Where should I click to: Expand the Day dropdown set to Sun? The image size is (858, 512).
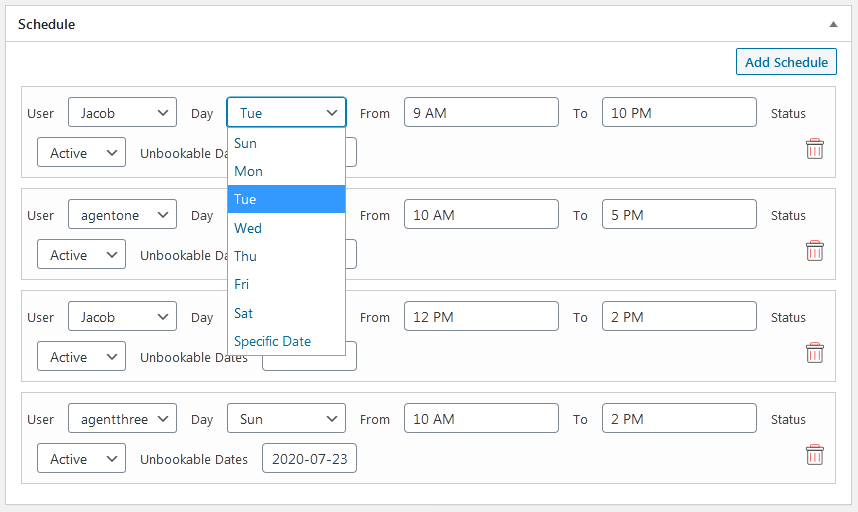coord(286,419)
